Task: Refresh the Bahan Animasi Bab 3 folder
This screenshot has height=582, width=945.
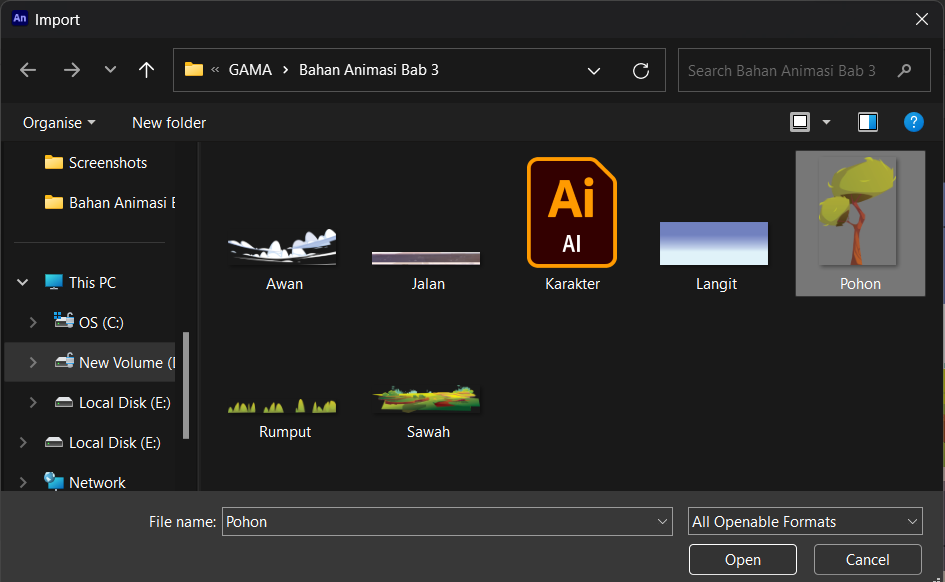Action: click(641, 71)
